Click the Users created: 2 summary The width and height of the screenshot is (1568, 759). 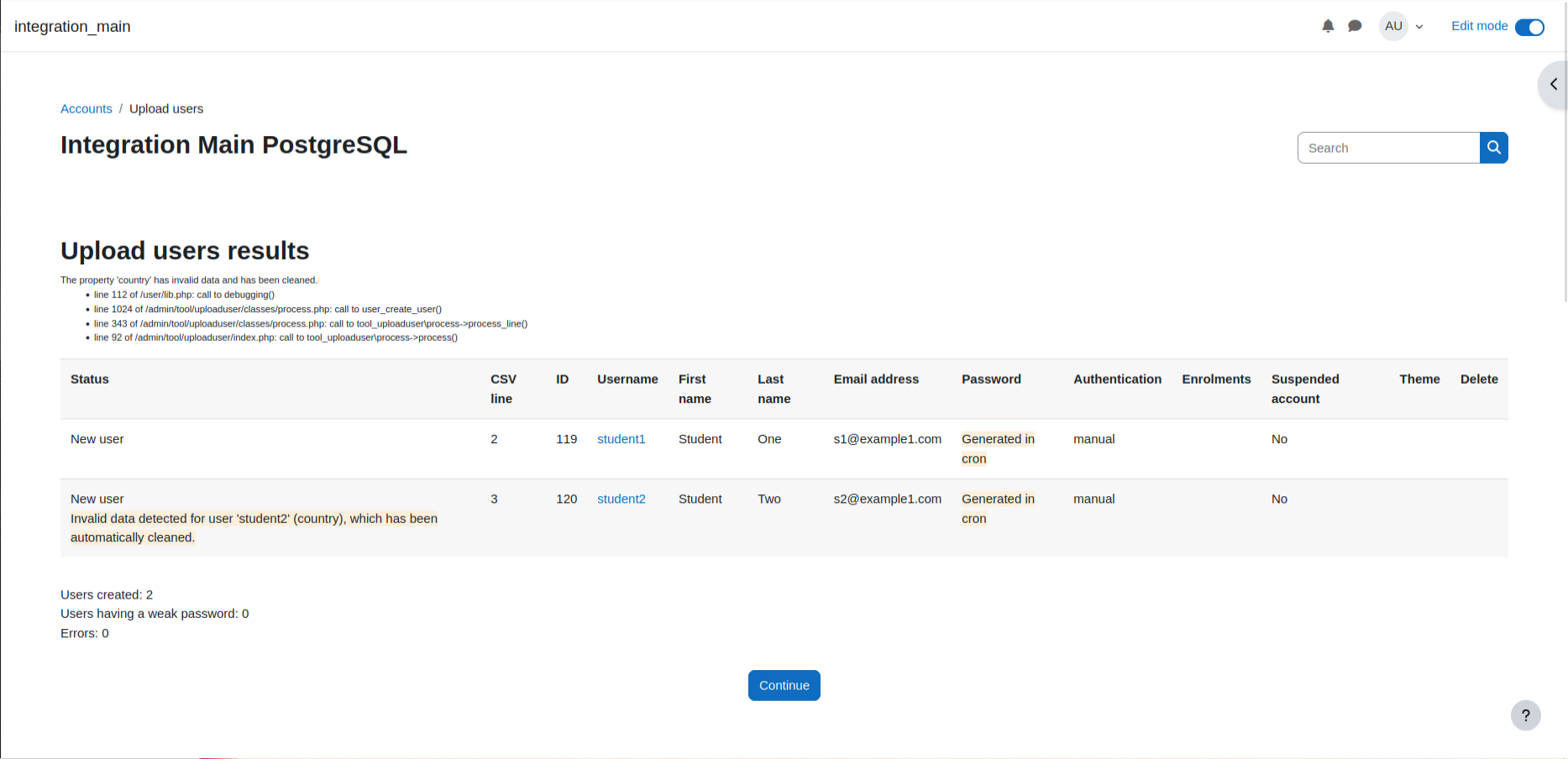tap(107, 594)
